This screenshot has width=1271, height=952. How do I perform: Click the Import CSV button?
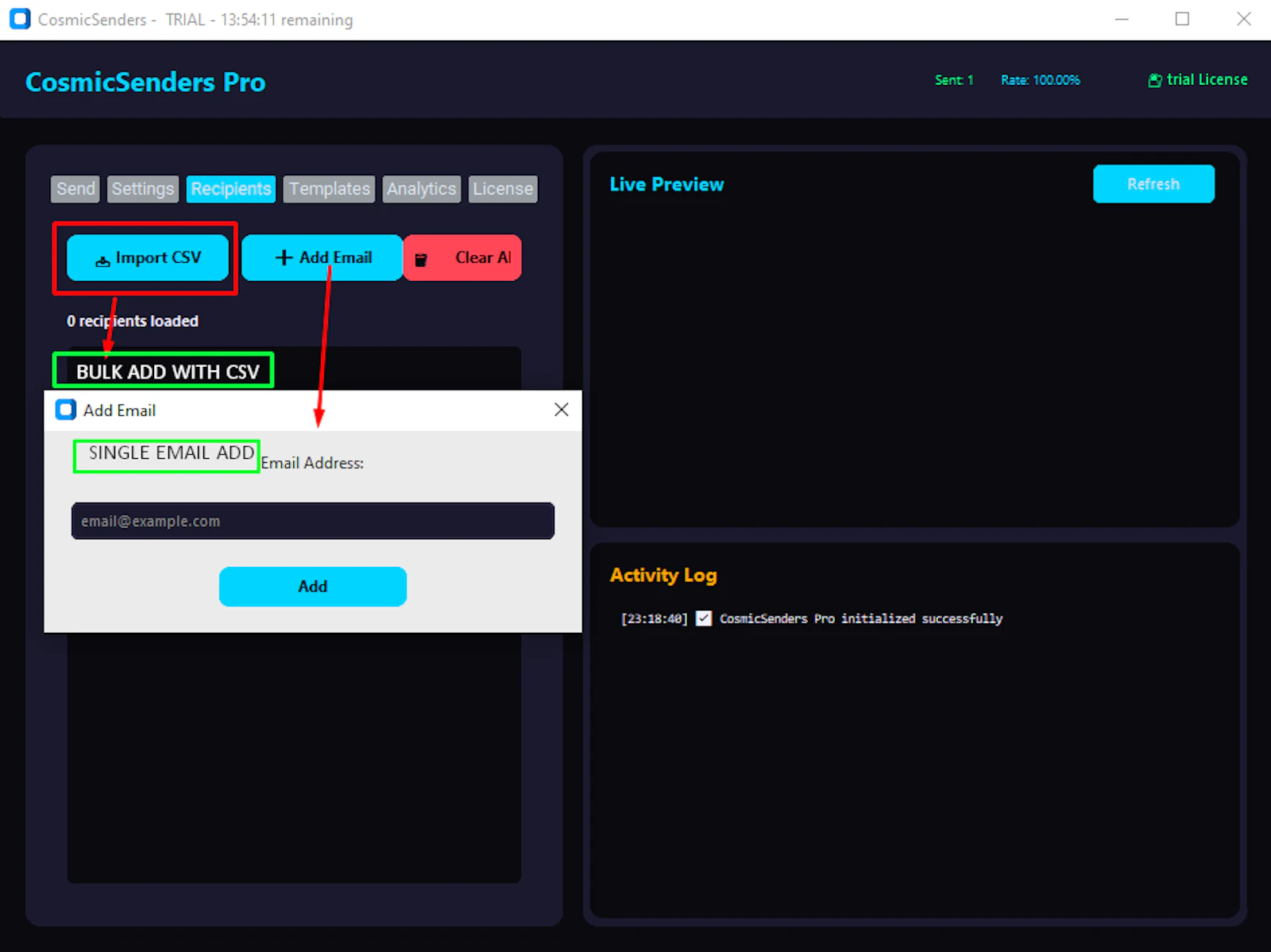click(x=148, y=258)
